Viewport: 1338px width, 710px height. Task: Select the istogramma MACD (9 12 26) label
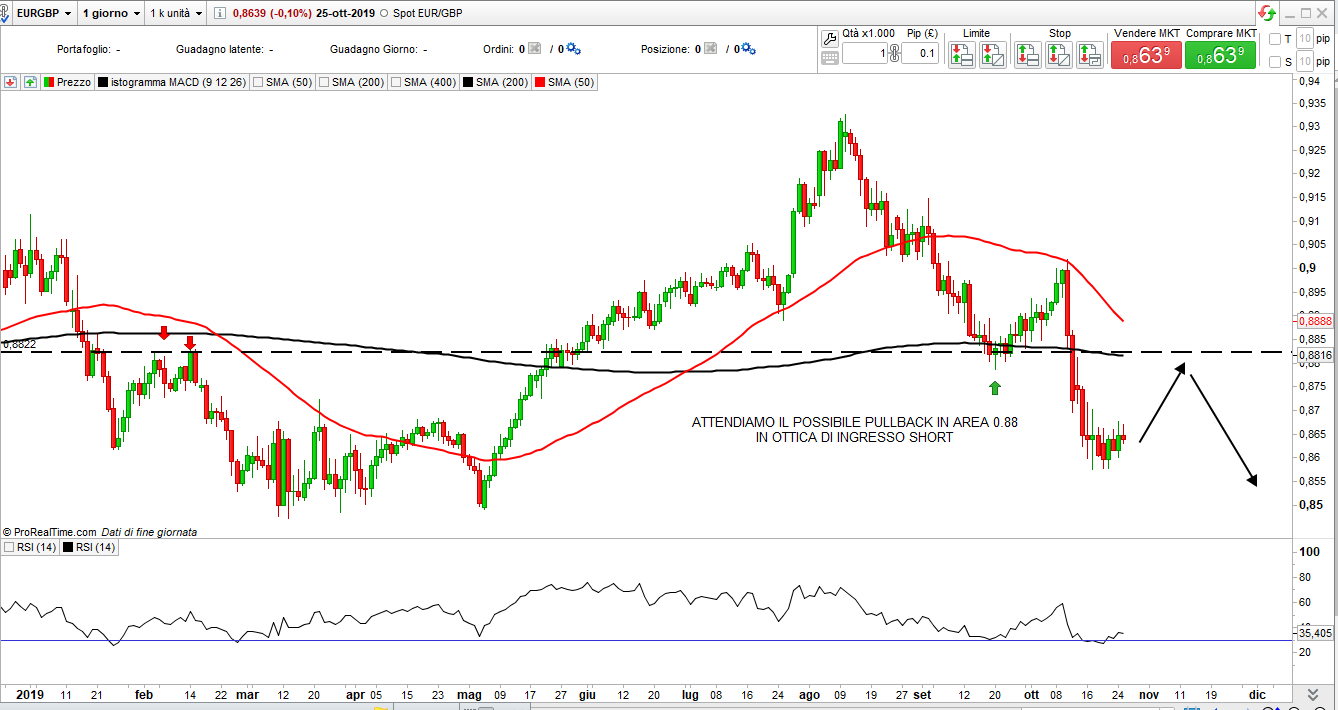click(x=178, y=82)
